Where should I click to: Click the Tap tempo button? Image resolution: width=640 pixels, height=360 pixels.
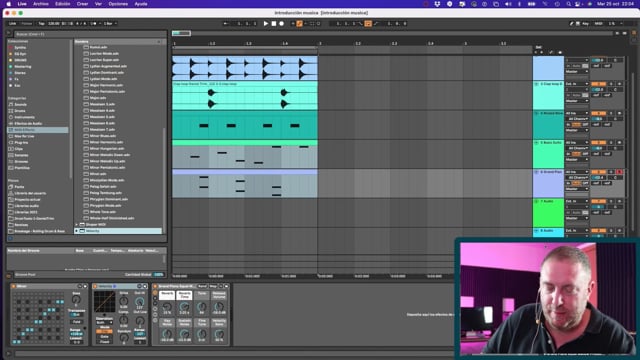point(42,24)
